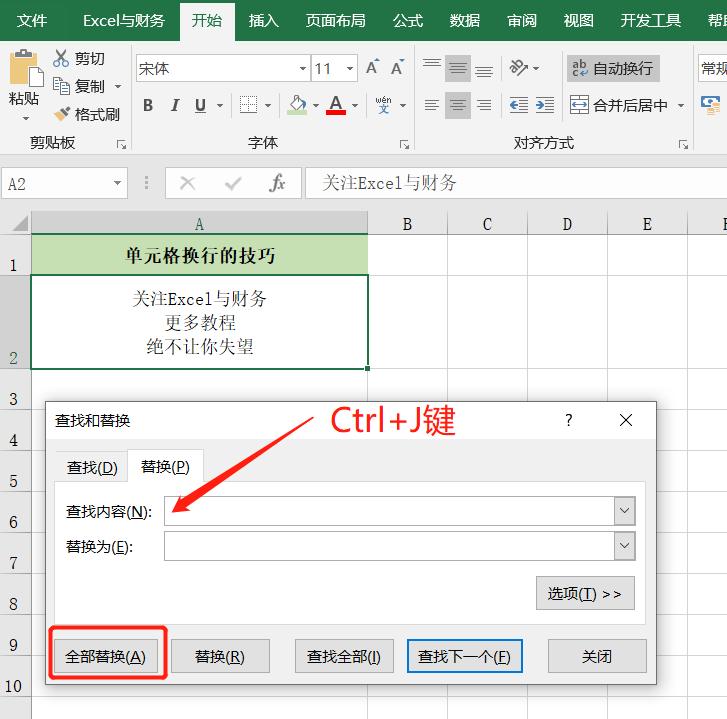This screenshot has width=727, height=719.
Task: Click Merge and Center (合并后居中)
Action: 620,105
